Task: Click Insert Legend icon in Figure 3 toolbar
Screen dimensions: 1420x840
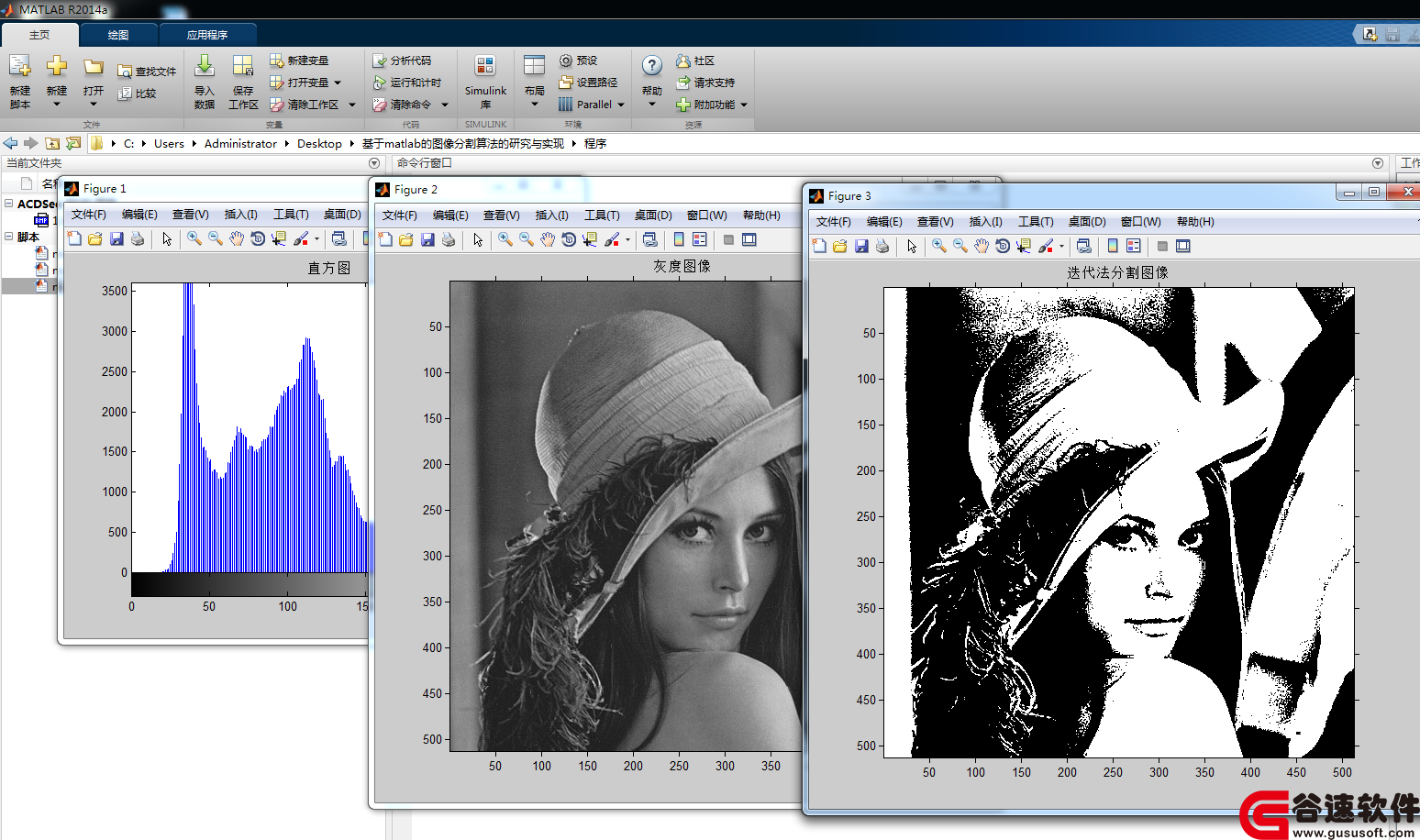Action: (1133, 246)
